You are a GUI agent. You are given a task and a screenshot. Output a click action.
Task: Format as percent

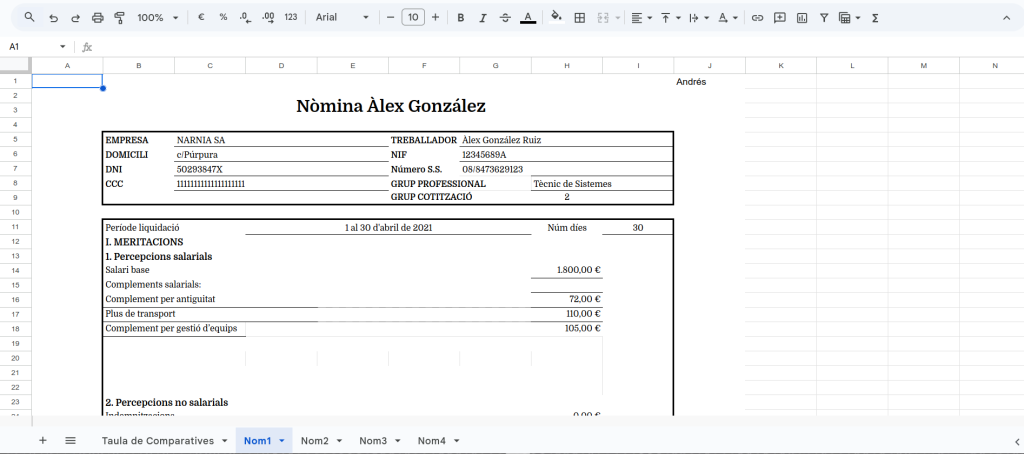click(223, 18)
